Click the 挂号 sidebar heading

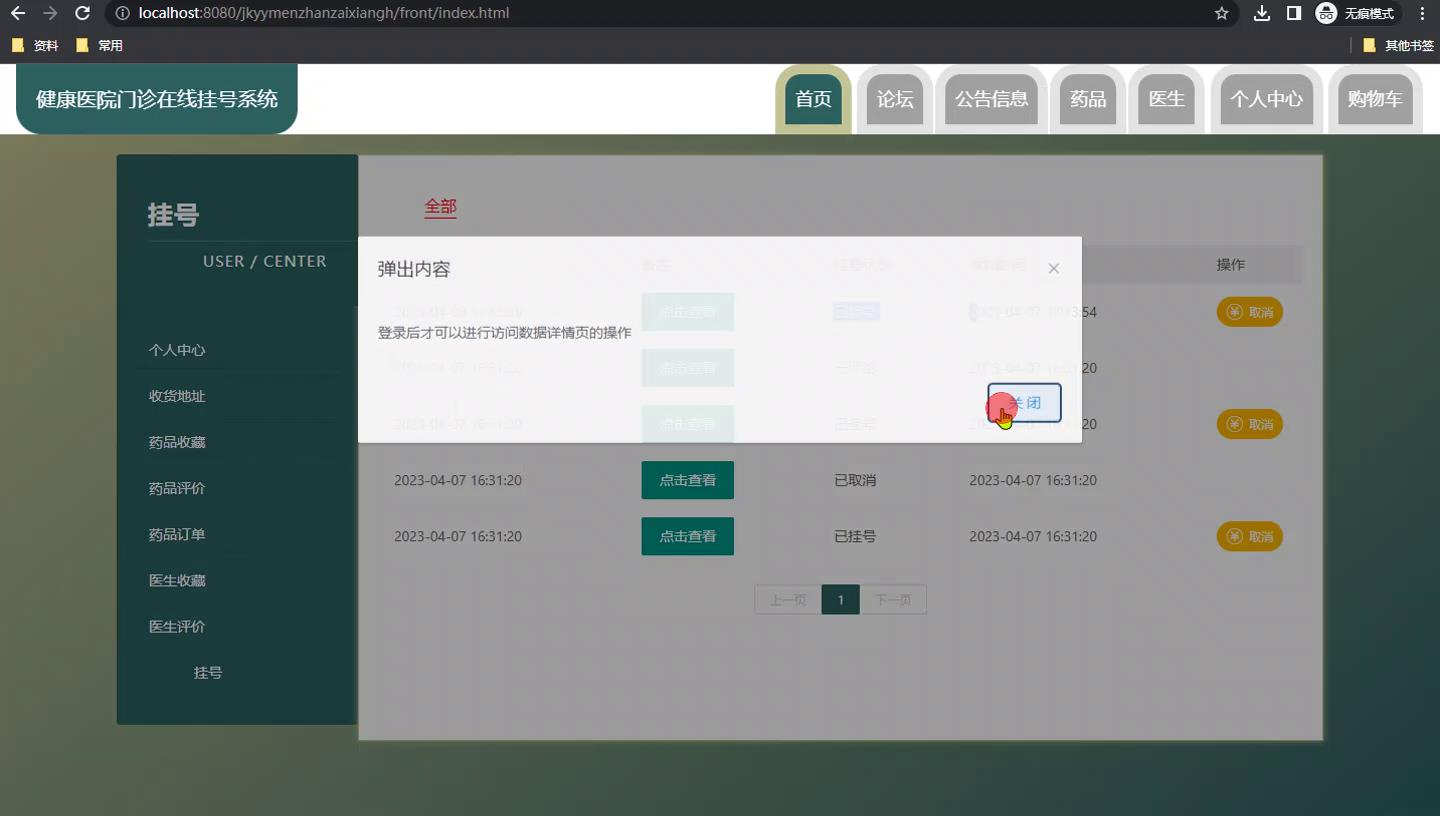(x=173, y=214)
